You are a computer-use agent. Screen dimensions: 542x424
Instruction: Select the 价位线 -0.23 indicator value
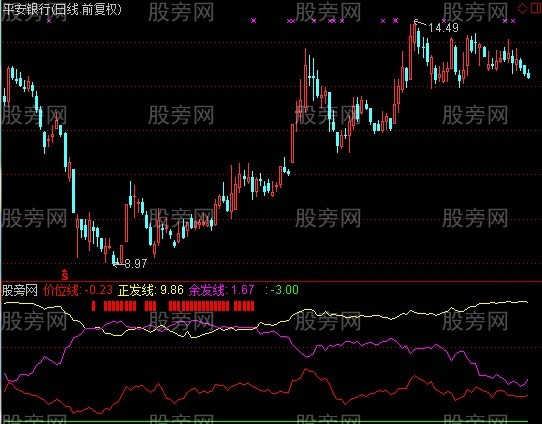[x=78, y=290]
